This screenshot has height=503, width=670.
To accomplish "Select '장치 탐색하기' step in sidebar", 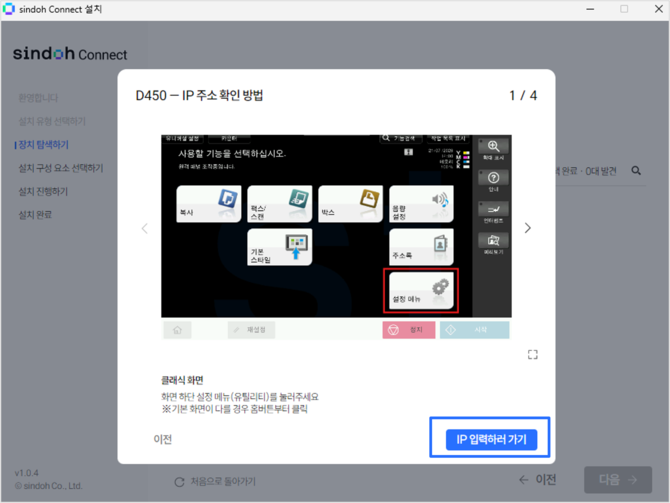I will click(42, 144).
